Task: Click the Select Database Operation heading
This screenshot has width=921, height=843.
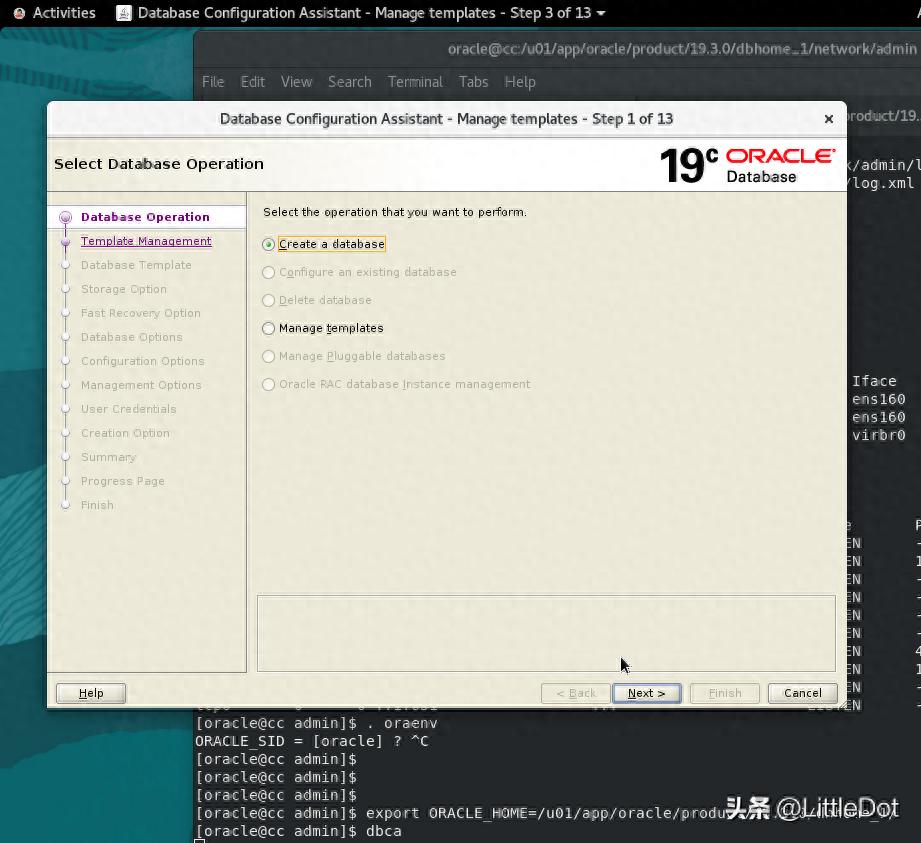Action: tap(159, 164)
